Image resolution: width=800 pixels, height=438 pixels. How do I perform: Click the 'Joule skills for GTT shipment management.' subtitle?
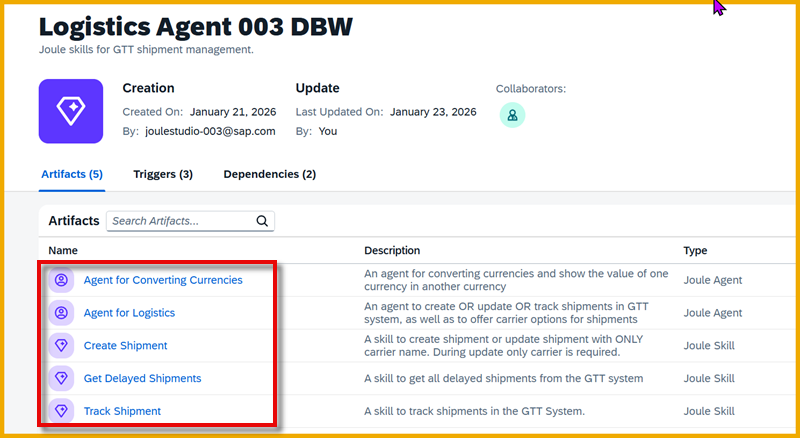146,50
